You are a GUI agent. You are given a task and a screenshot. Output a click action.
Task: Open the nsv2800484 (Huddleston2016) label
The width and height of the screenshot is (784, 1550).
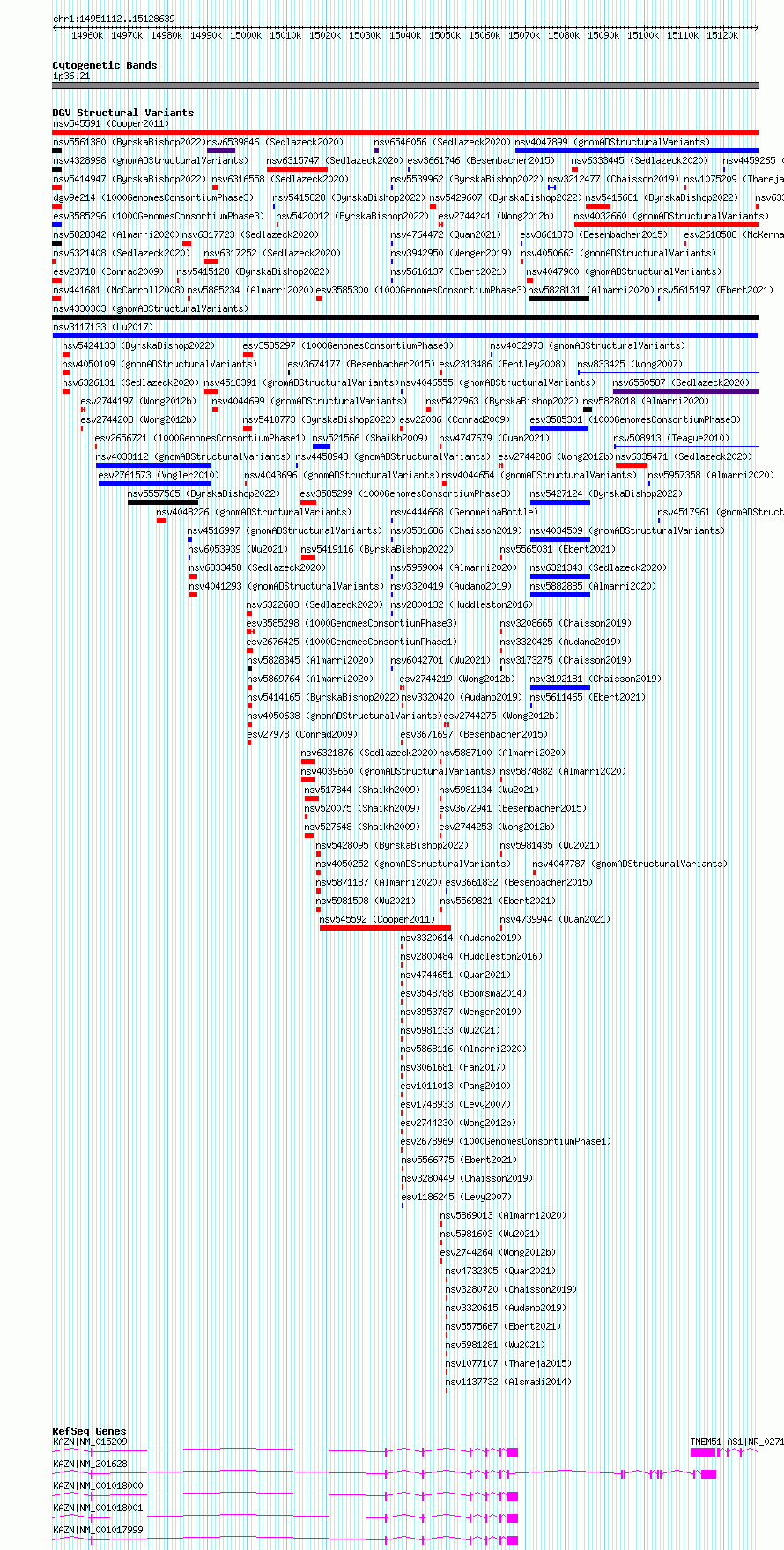coord(471,956)
